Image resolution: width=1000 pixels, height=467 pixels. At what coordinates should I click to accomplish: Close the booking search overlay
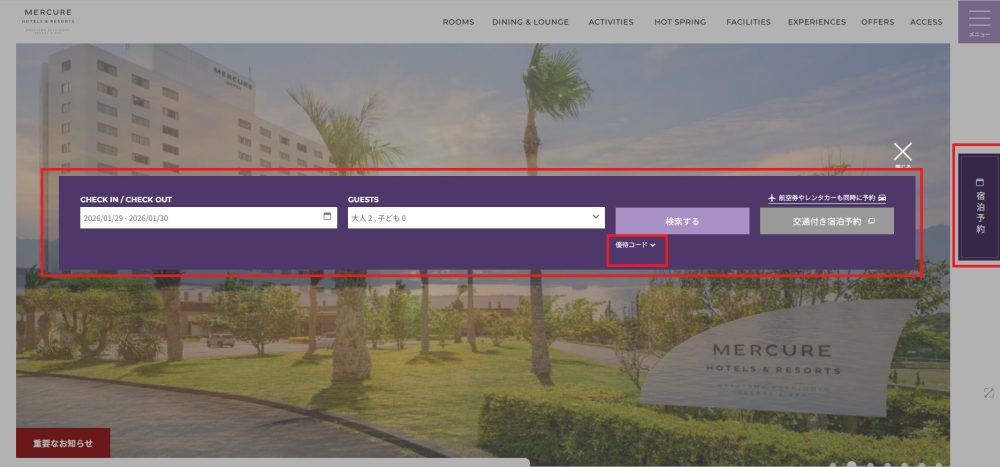pyautogui.click(x=902, y=152)
